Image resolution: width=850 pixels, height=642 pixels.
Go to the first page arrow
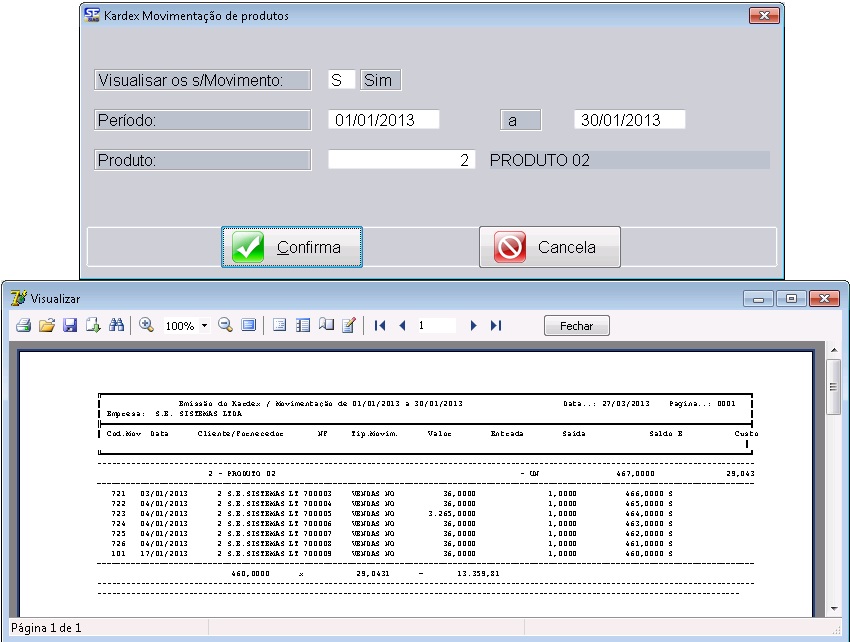pos(380,326)
